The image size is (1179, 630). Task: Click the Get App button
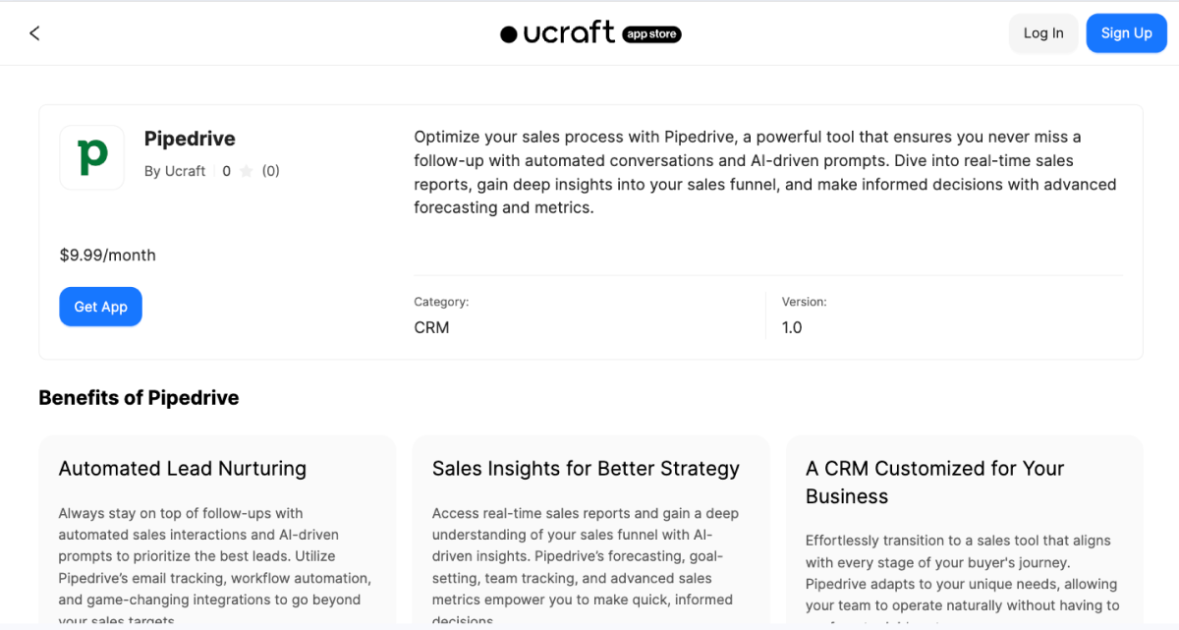coord(100,306)
